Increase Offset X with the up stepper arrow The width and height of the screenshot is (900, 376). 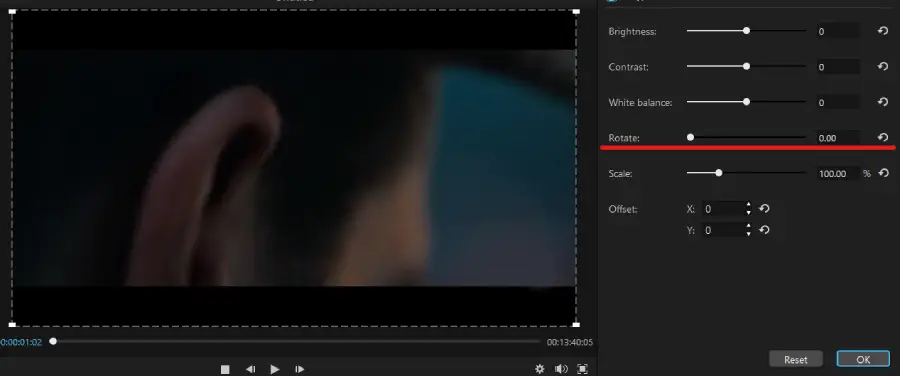coord(748,205)
